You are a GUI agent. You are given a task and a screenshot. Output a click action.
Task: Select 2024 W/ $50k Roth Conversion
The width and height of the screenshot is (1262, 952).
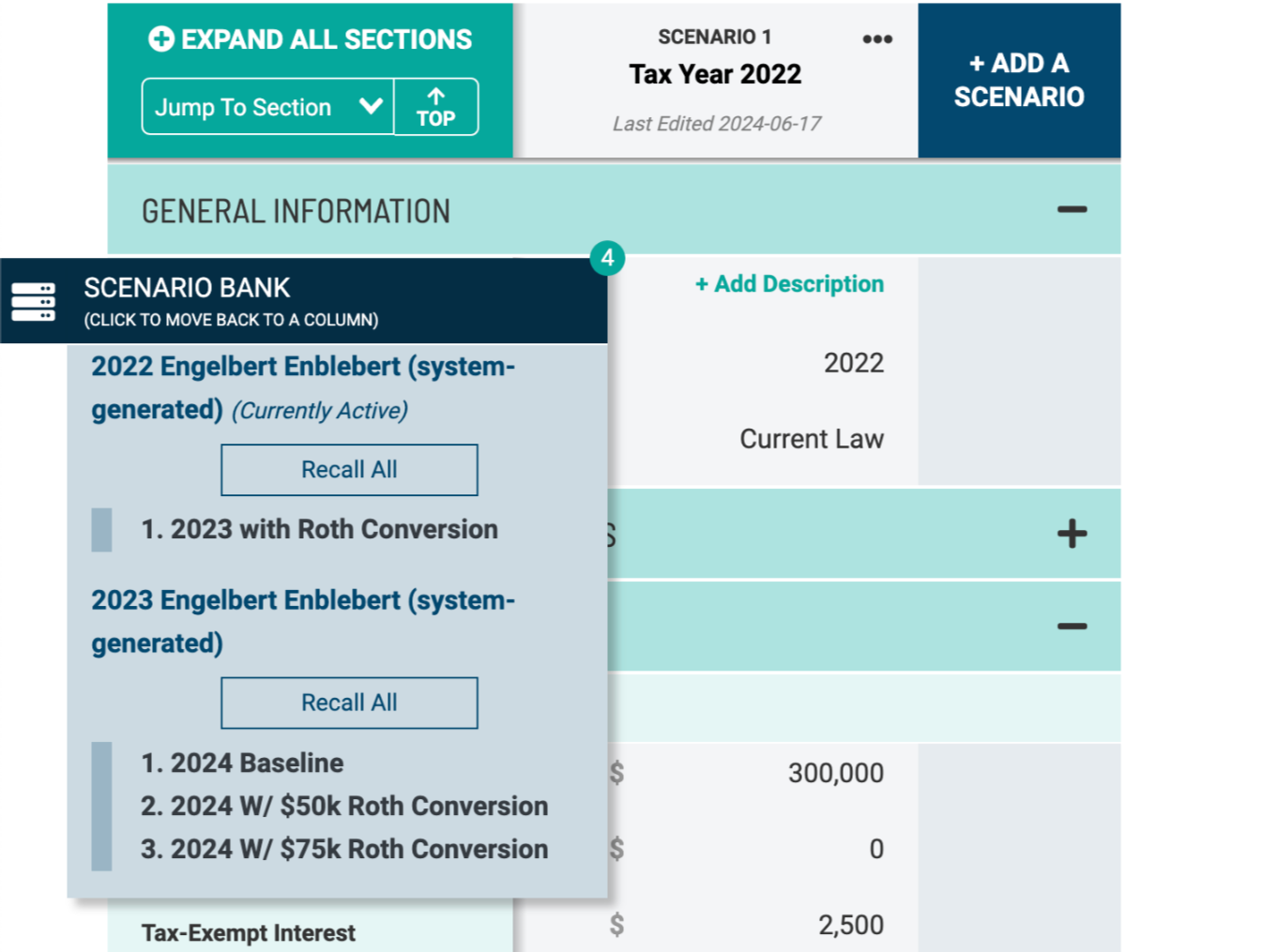click(x=344, y=807)
